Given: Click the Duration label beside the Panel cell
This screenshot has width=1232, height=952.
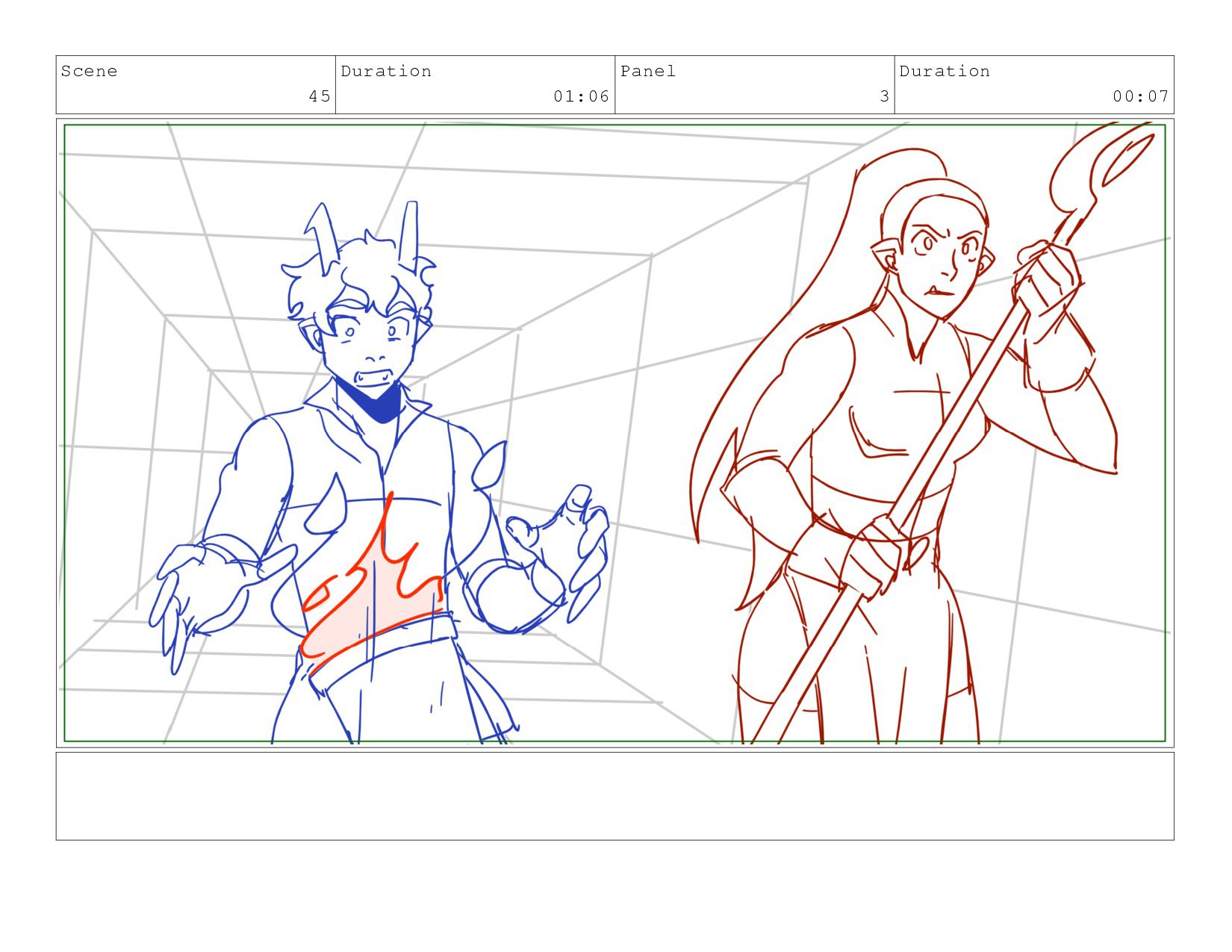Looking at the screenshot, I should tap(945, 71).
